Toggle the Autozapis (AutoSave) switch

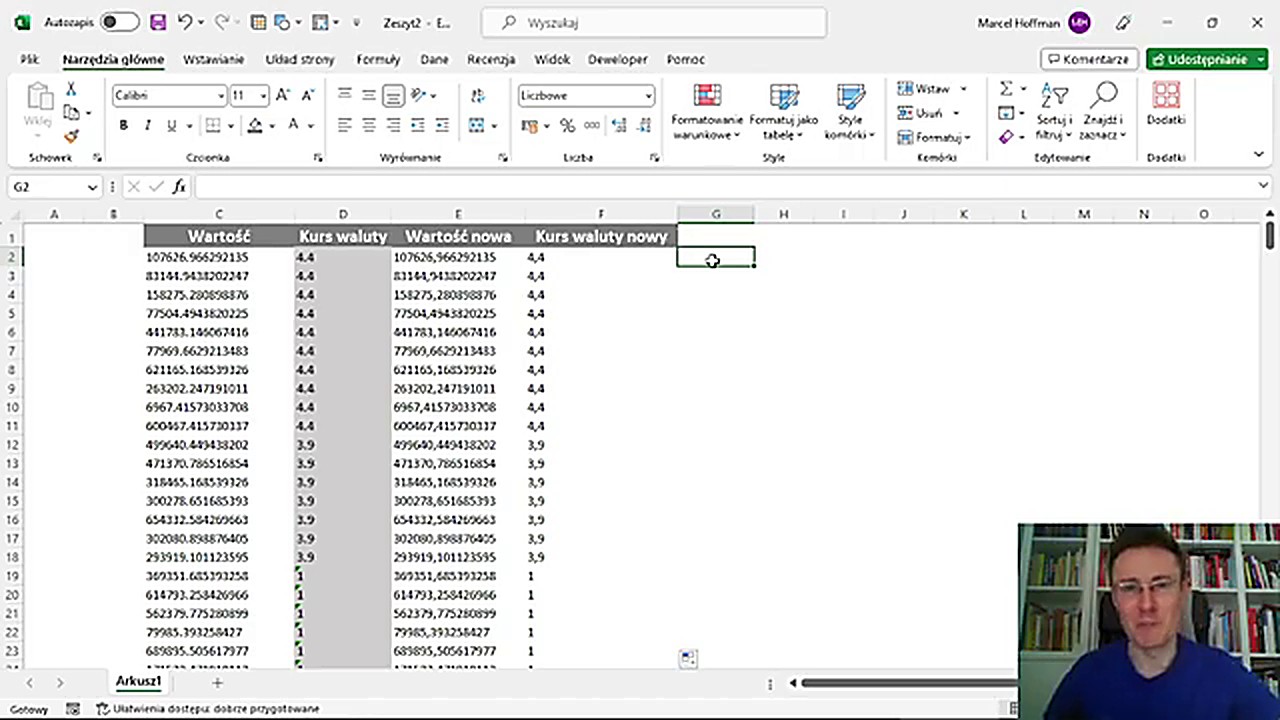tap(119, 22)
